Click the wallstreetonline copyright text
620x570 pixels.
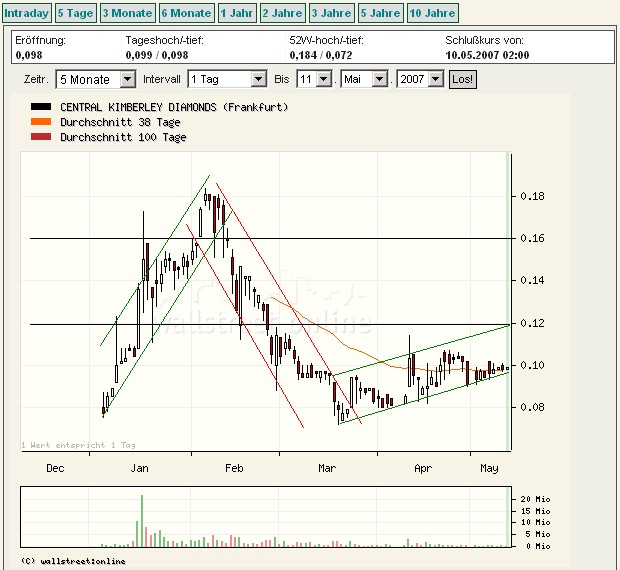tap(73, 561)
